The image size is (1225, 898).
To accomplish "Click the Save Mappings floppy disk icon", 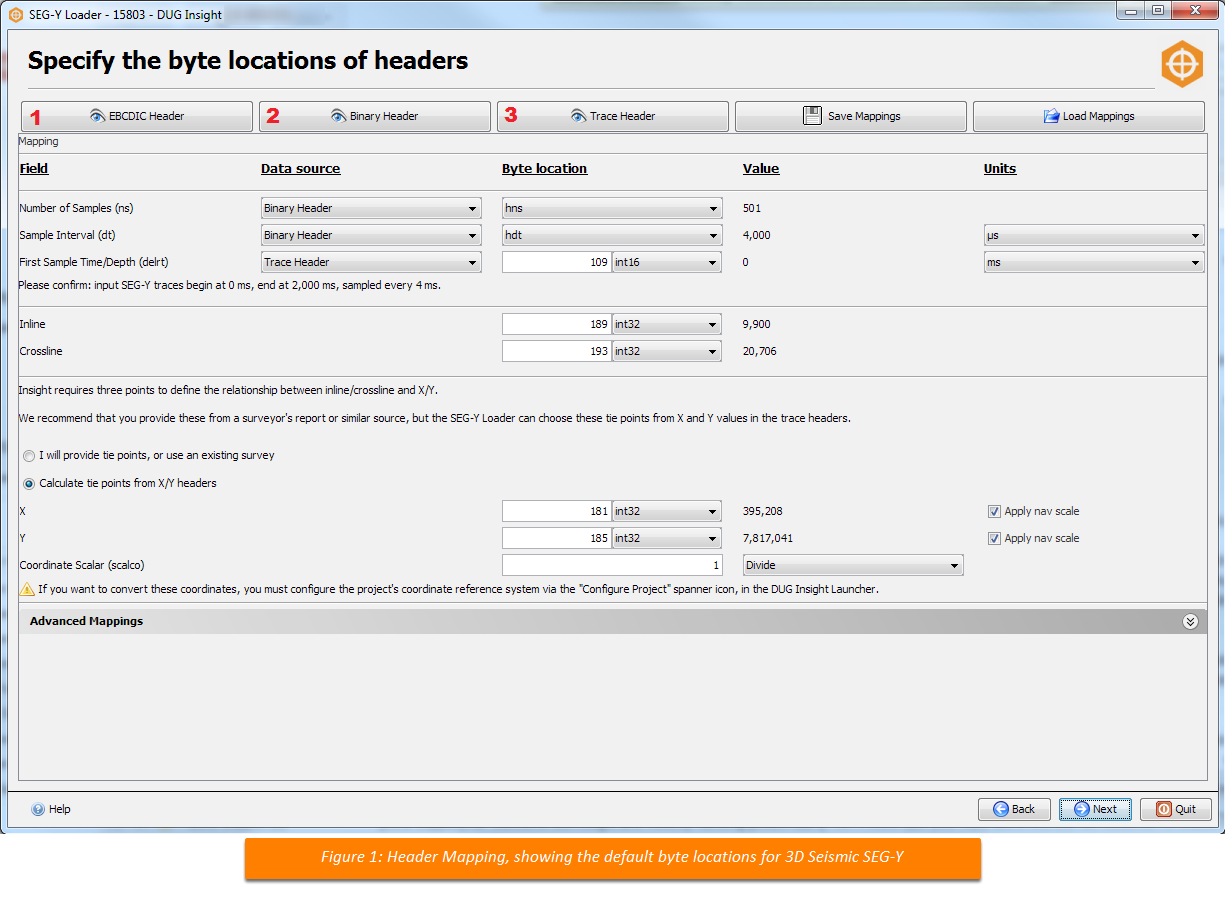I will (x=812, y=116).
